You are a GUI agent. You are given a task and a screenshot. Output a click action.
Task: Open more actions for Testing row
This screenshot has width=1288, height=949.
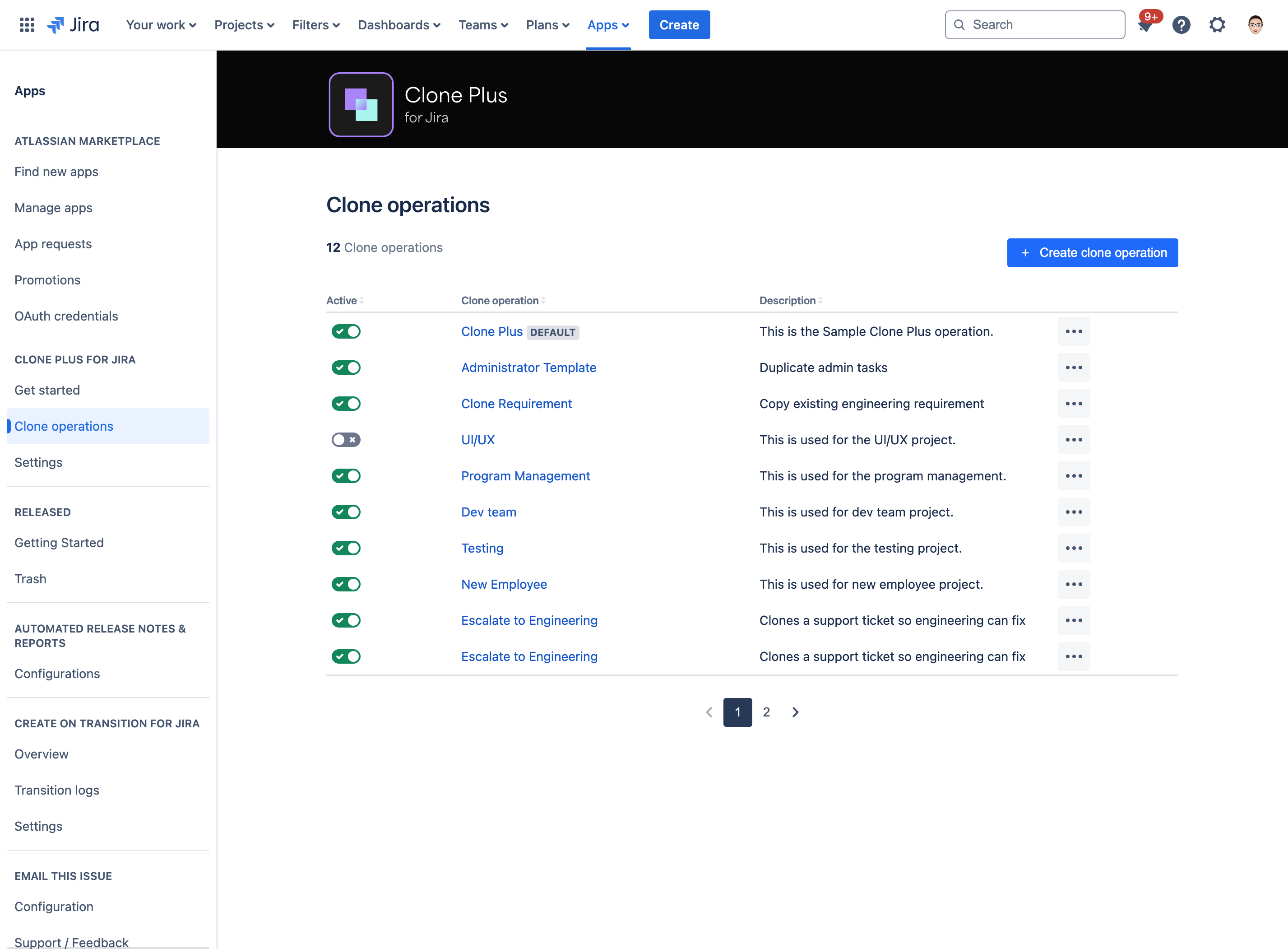(1074, 548)
